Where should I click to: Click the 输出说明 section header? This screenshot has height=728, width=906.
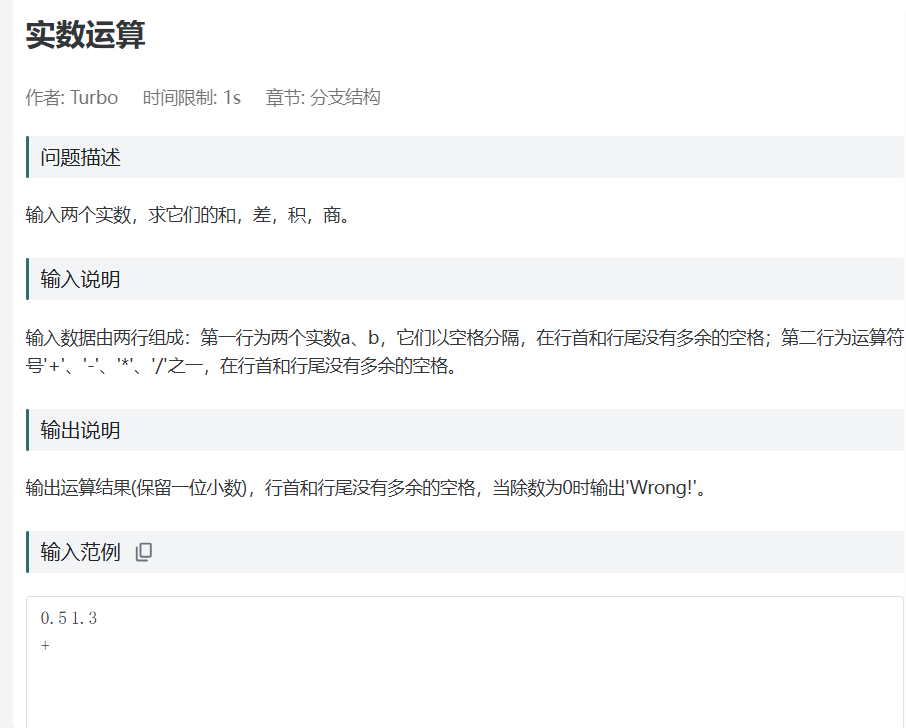click(82, 430)
